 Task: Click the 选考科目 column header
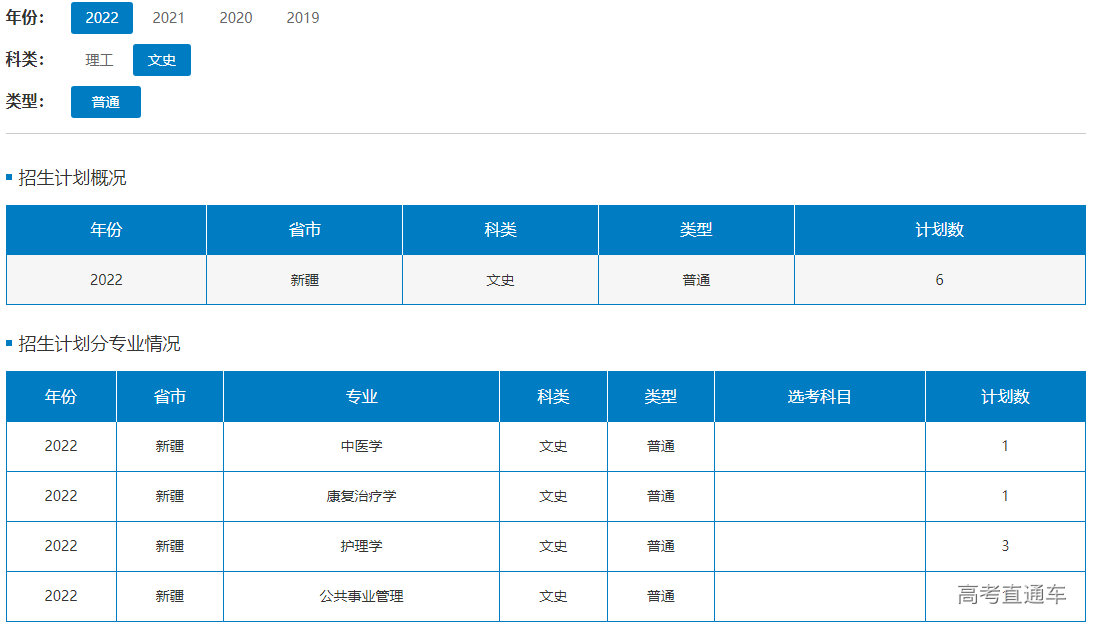[x=819, y=397]
